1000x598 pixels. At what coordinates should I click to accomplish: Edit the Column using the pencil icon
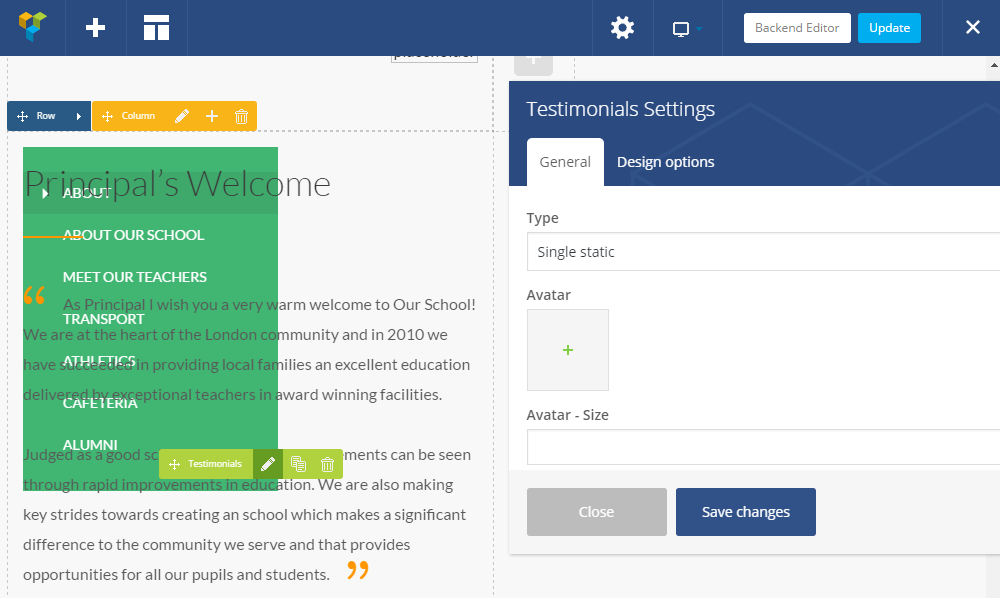point(183,116)
